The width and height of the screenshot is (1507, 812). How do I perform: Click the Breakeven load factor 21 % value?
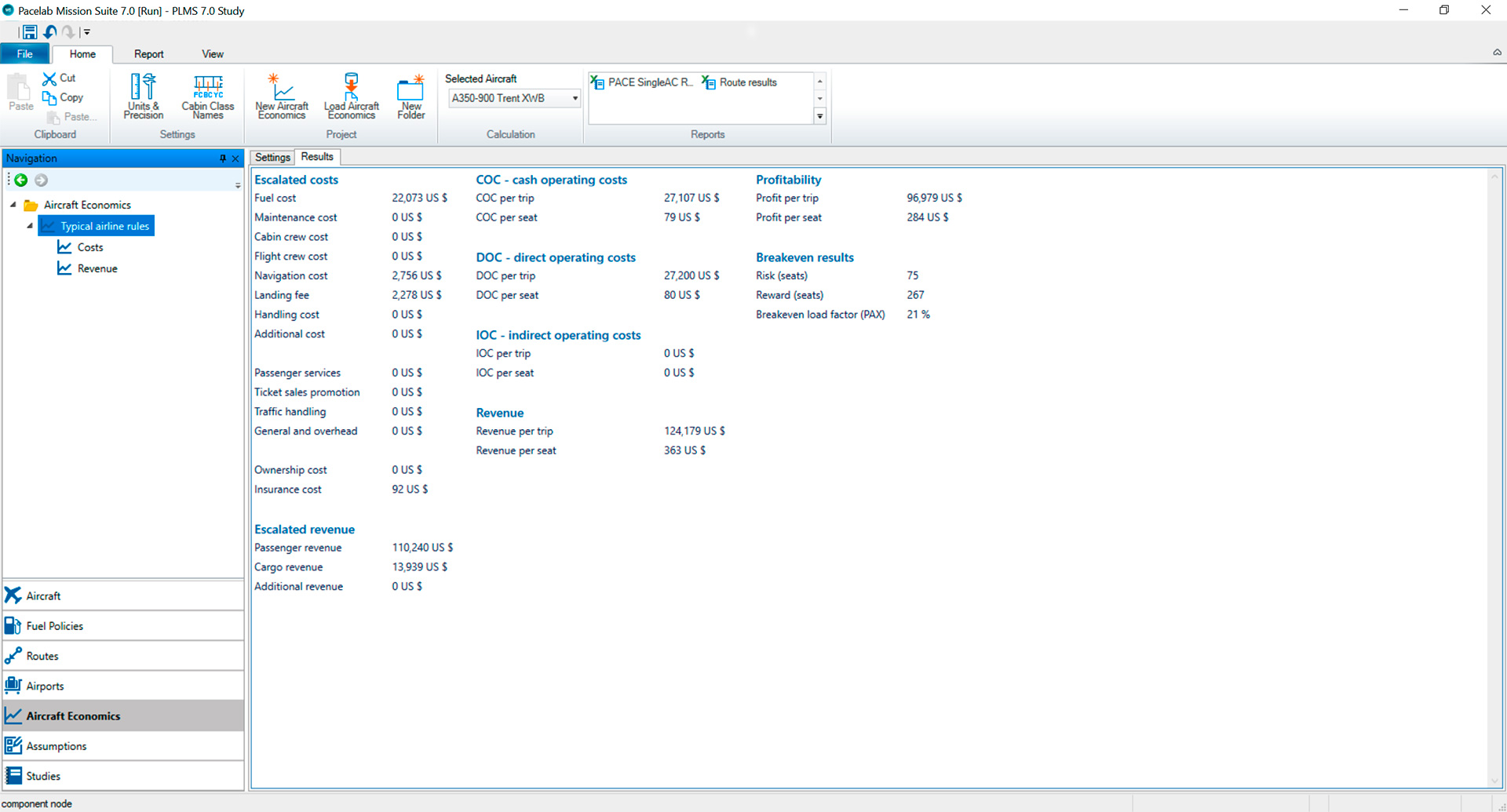(918, 315)
